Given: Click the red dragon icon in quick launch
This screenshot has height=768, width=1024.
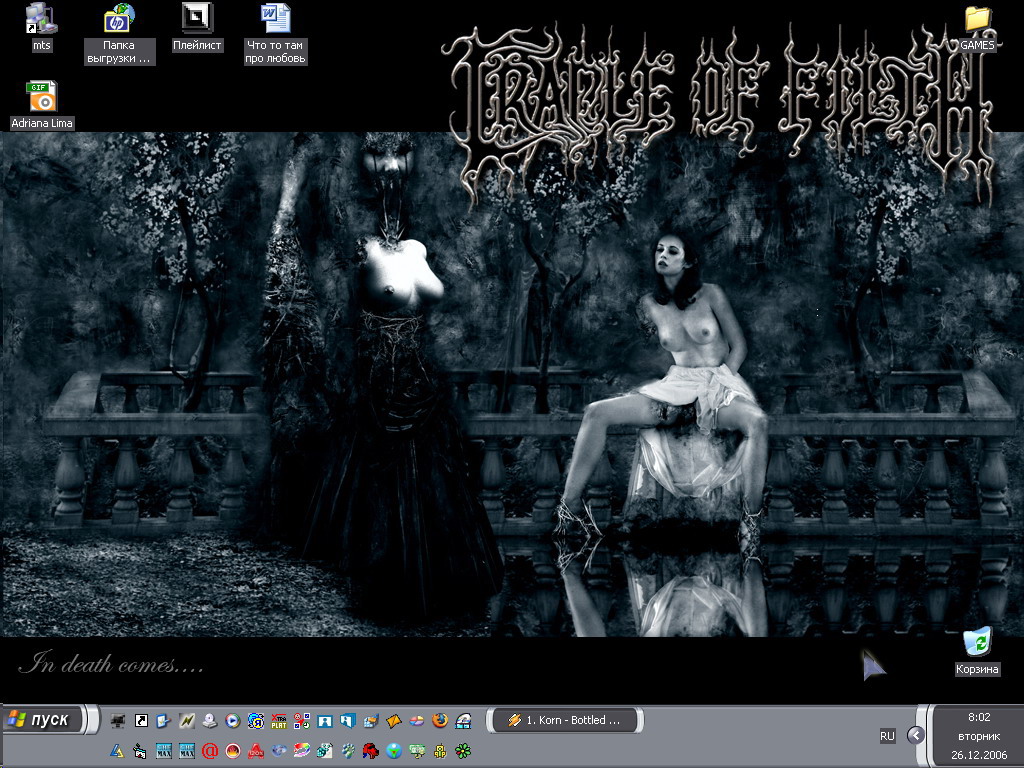Looking at the screenshot, I should point(370,750).
